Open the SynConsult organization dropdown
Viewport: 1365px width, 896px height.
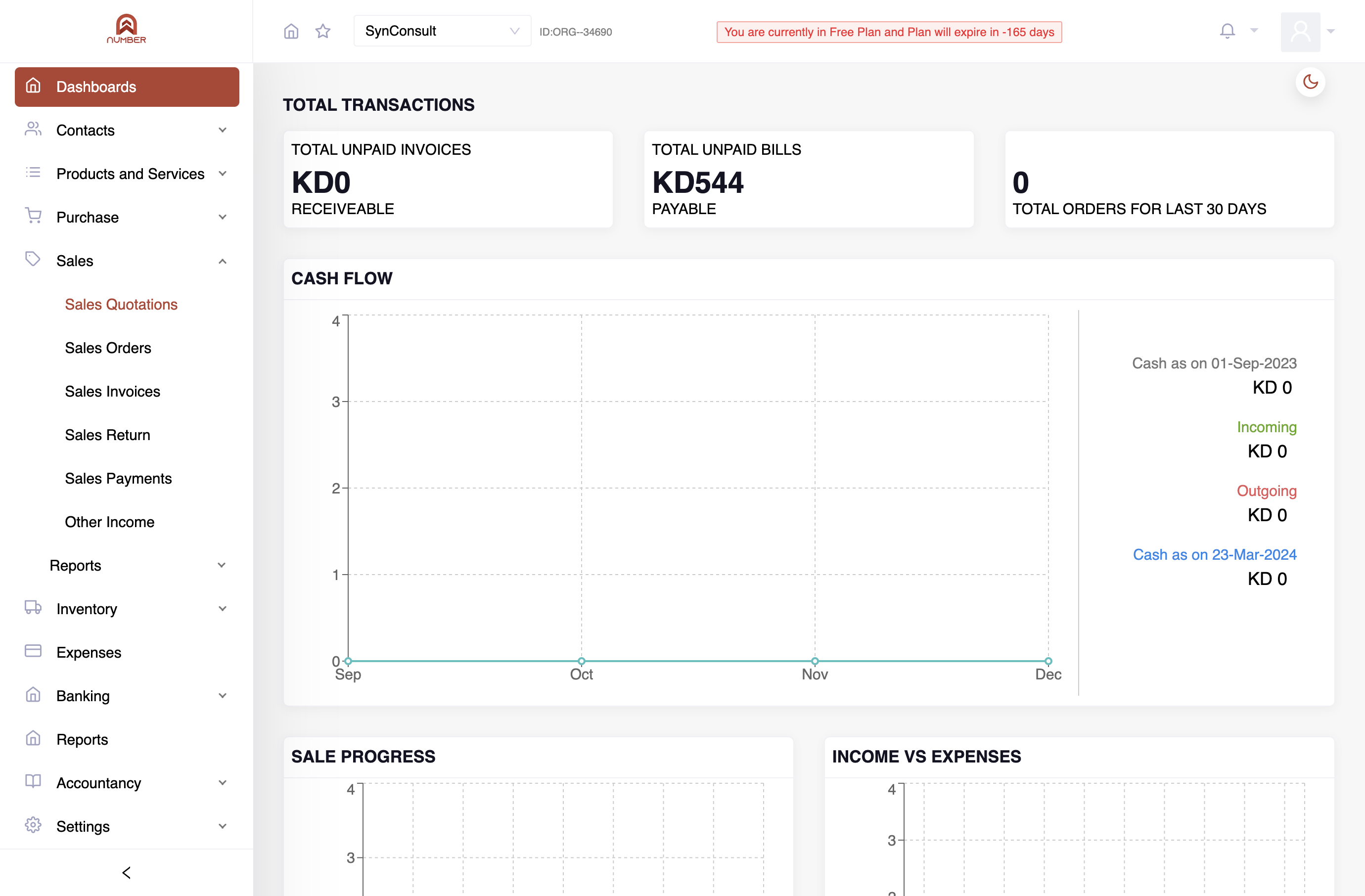point(442,31)
